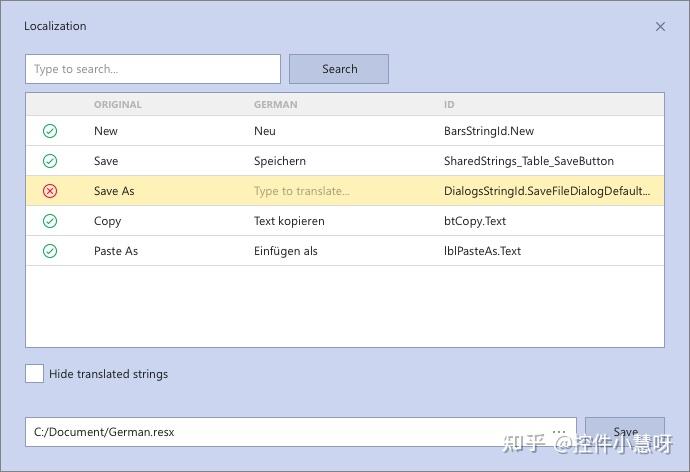Viewport: 690px width, 472px height.
Task: Click the ID column header
Action: 449,104
